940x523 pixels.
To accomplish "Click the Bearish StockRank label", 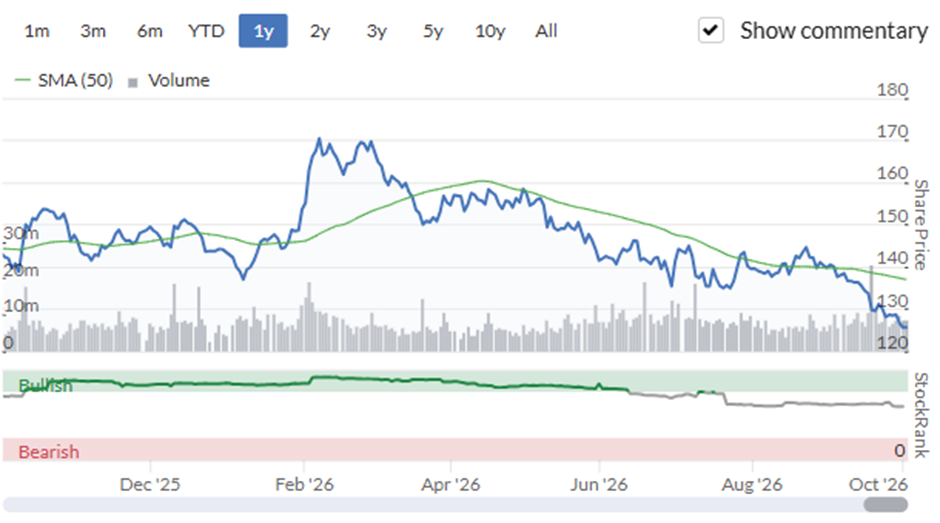I will click(49, 451).
